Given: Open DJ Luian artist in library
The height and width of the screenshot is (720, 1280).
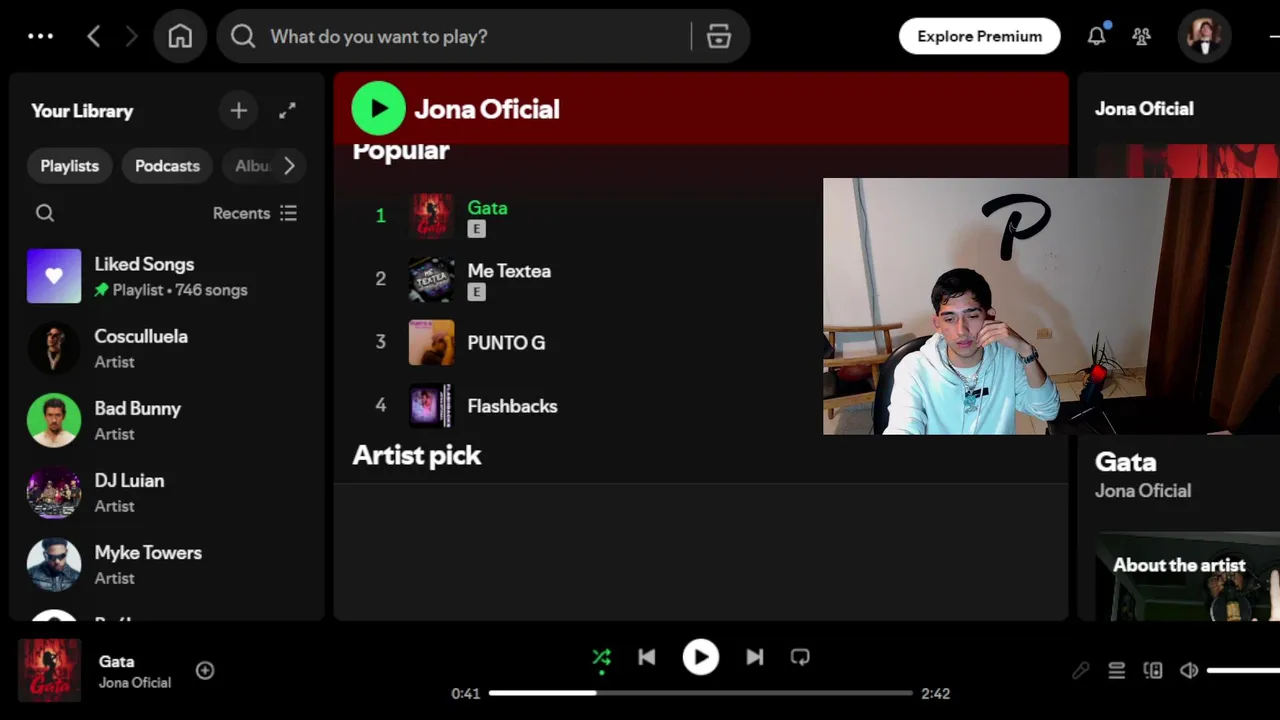Looking at the screenshot, I should (166, 492).
